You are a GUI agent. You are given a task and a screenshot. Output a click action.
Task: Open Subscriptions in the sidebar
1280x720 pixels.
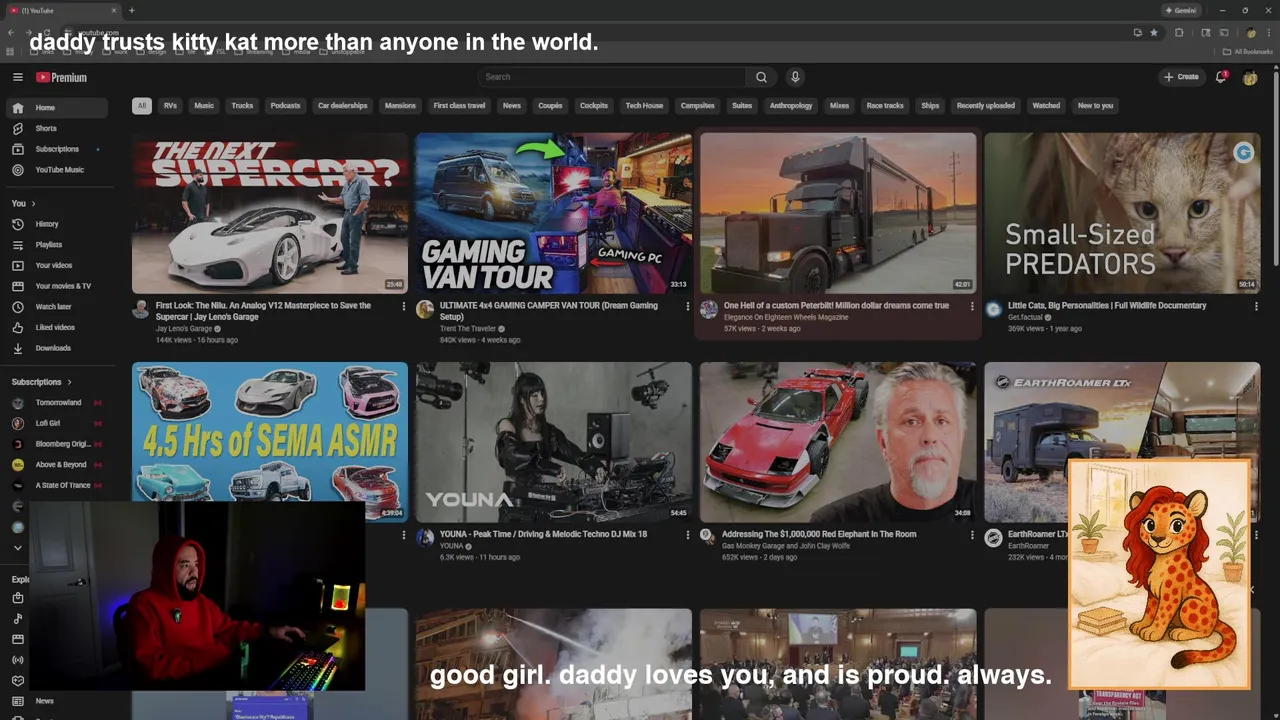pyautogui.click(x=58, y=149)
